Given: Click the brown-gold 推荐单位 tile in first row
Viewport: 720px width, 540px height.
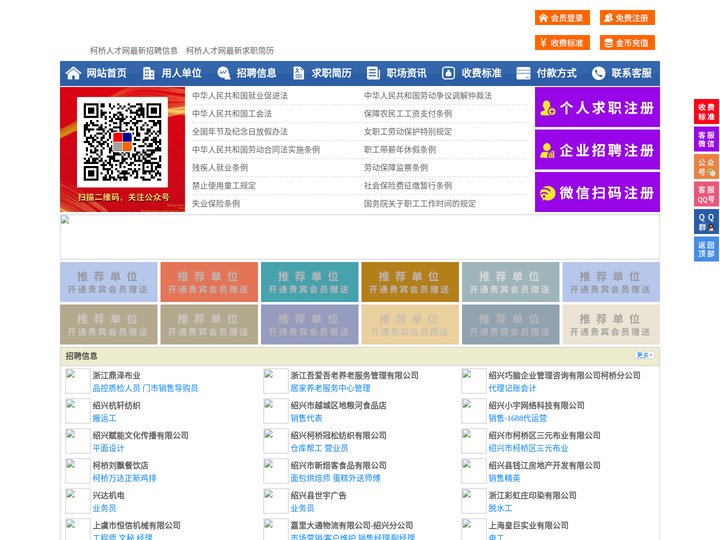Looking at the screenshot, I should (410, 282).
